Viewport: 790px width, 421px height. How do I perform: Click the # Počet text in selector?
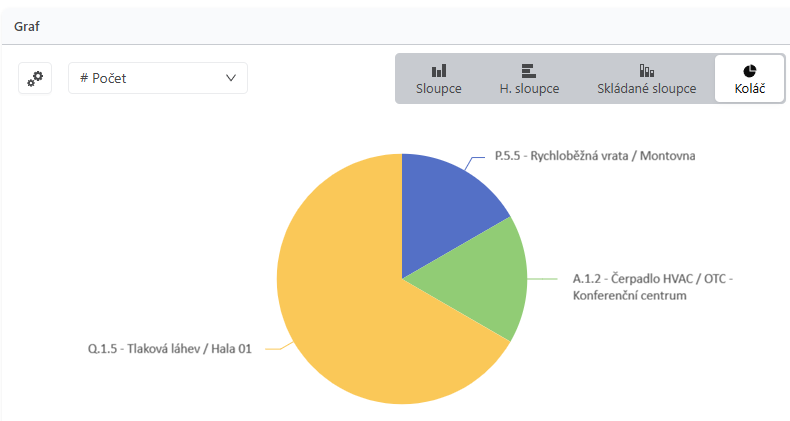click(x=103, y=78)
